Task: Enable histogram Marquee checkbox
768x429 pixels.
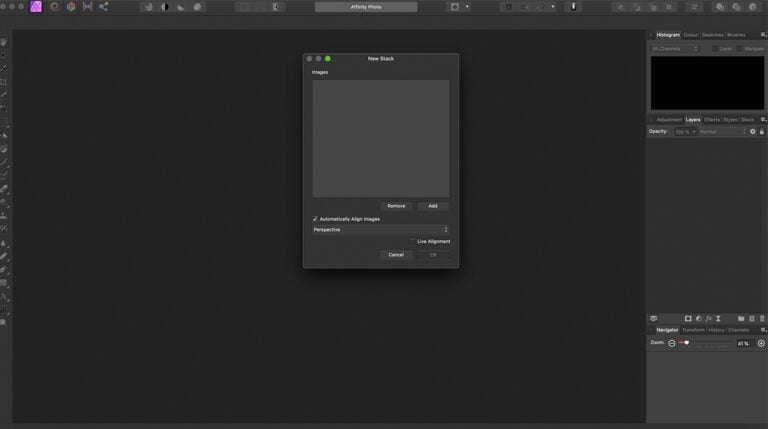Action: click(x=740, y=49)
